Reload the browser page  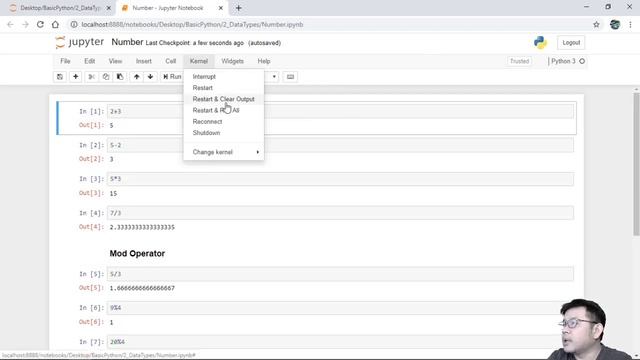click(40, 24)
